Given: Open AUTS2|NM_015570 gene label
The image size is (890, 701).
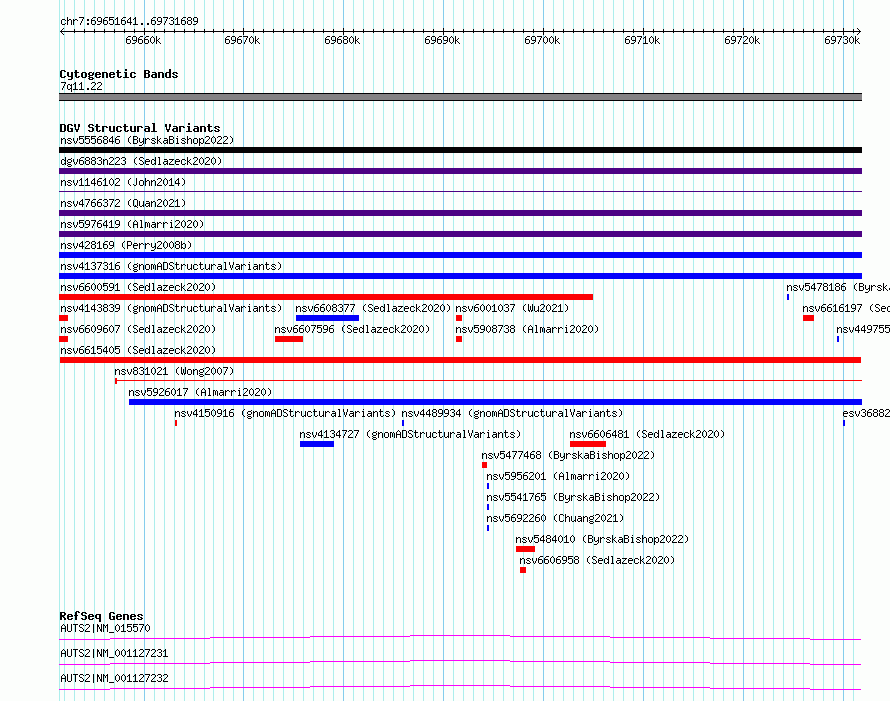Looking at the screenshot, I should click(105, 628).
